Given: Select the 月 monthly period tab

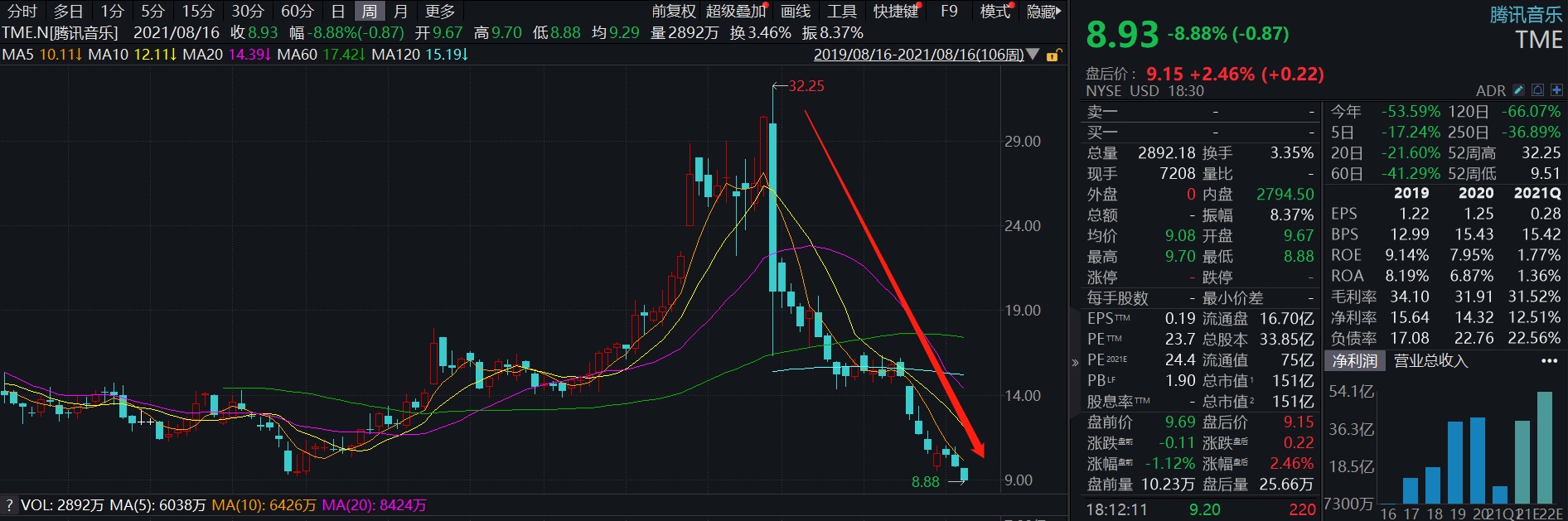Looking at the screenshot, I should (400, 12).
